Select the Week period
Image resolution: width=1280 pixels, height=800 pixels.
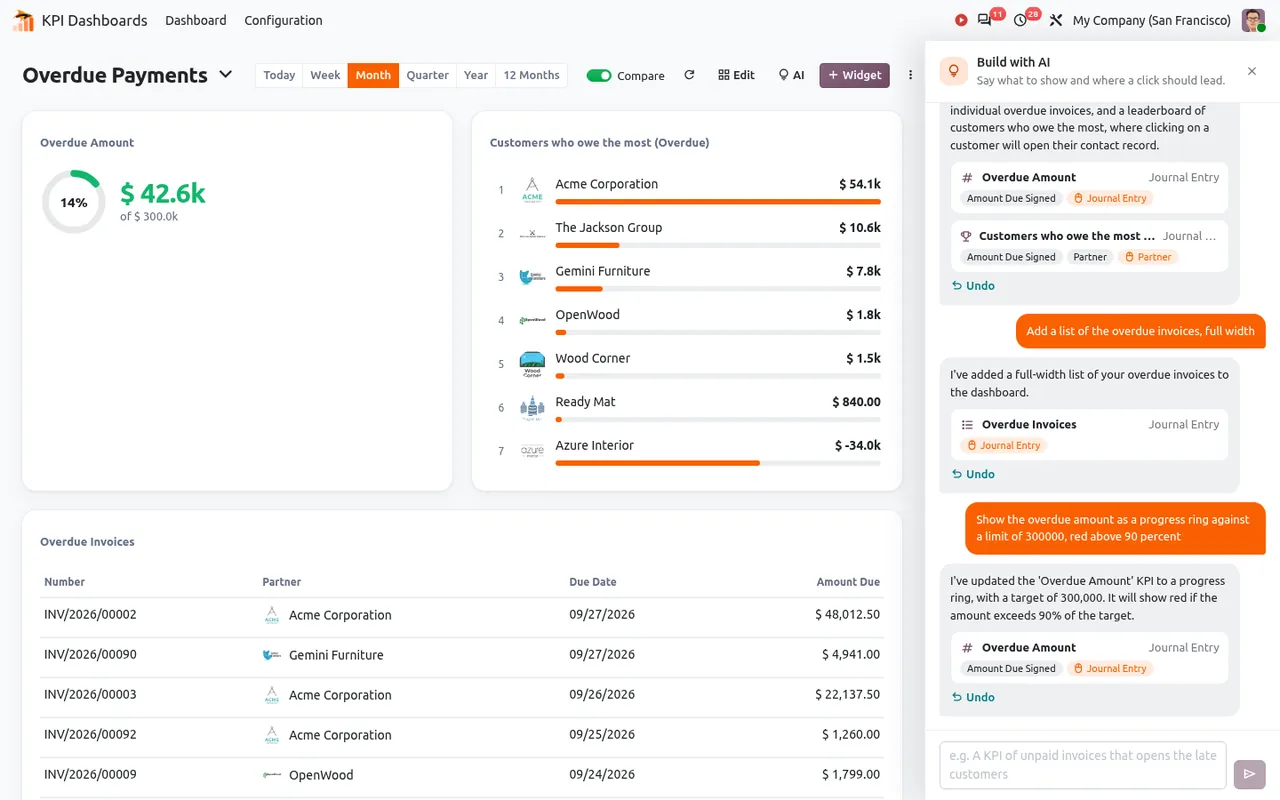pyautogui.click(x=325, y=75)
